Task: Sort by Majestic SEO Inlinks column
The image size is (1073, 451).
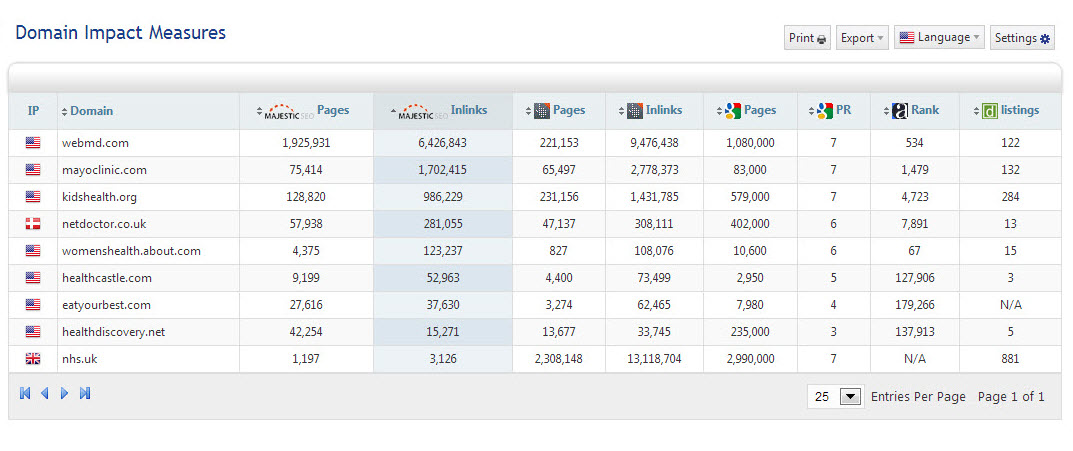Action: click(442, 110)
